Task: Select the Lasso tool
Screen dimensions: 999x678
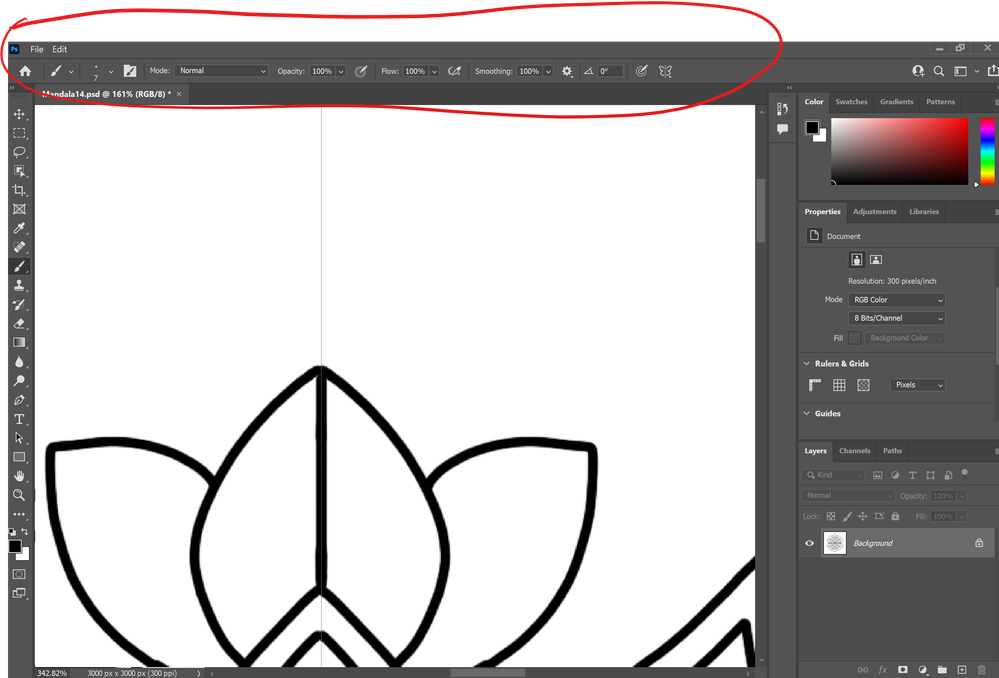Action: [x=18, y=152]
